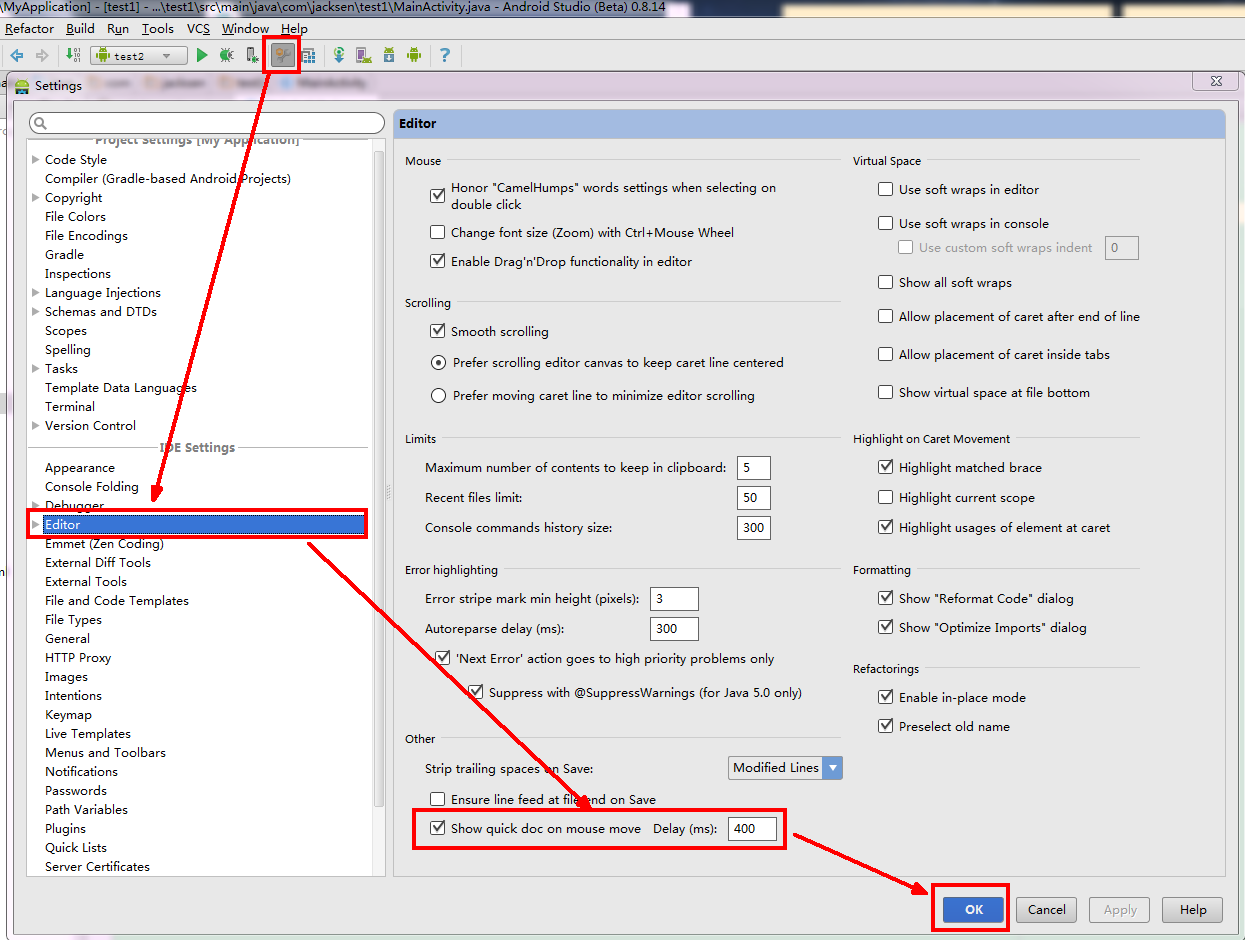Open the SDK Manager icon

coord(388,56)
